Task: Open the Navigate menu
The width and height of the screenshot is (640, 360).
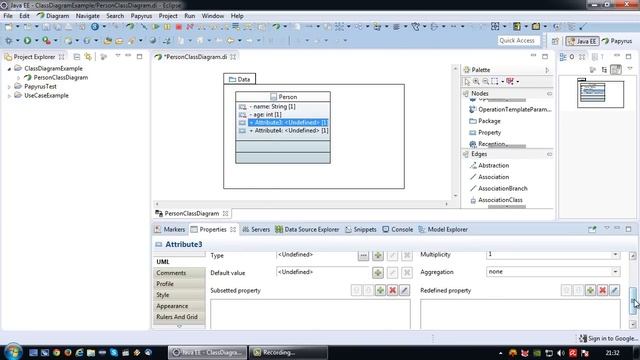Action: pos(88,16)
